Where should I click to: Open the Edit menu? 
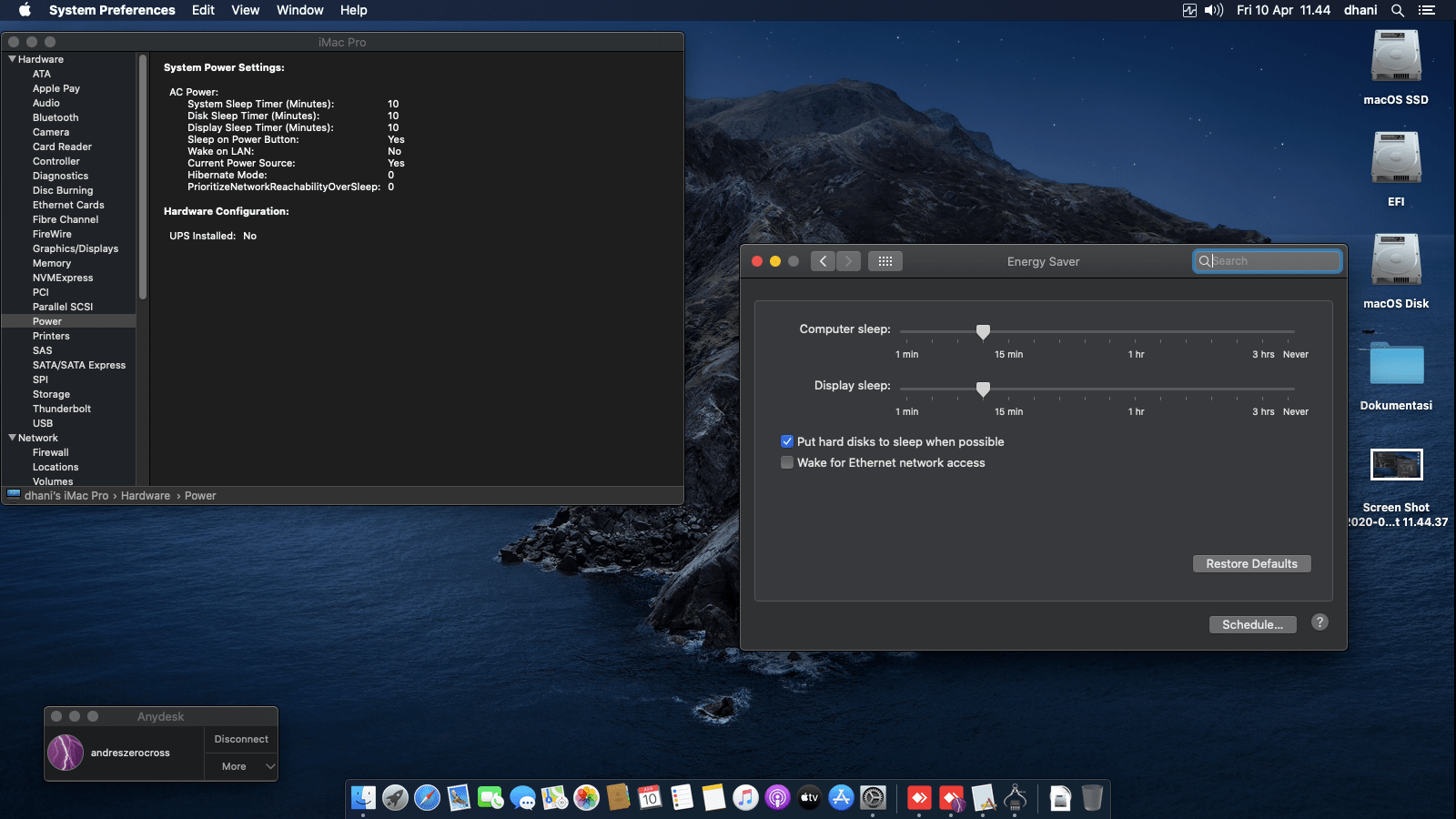point(203,10)
